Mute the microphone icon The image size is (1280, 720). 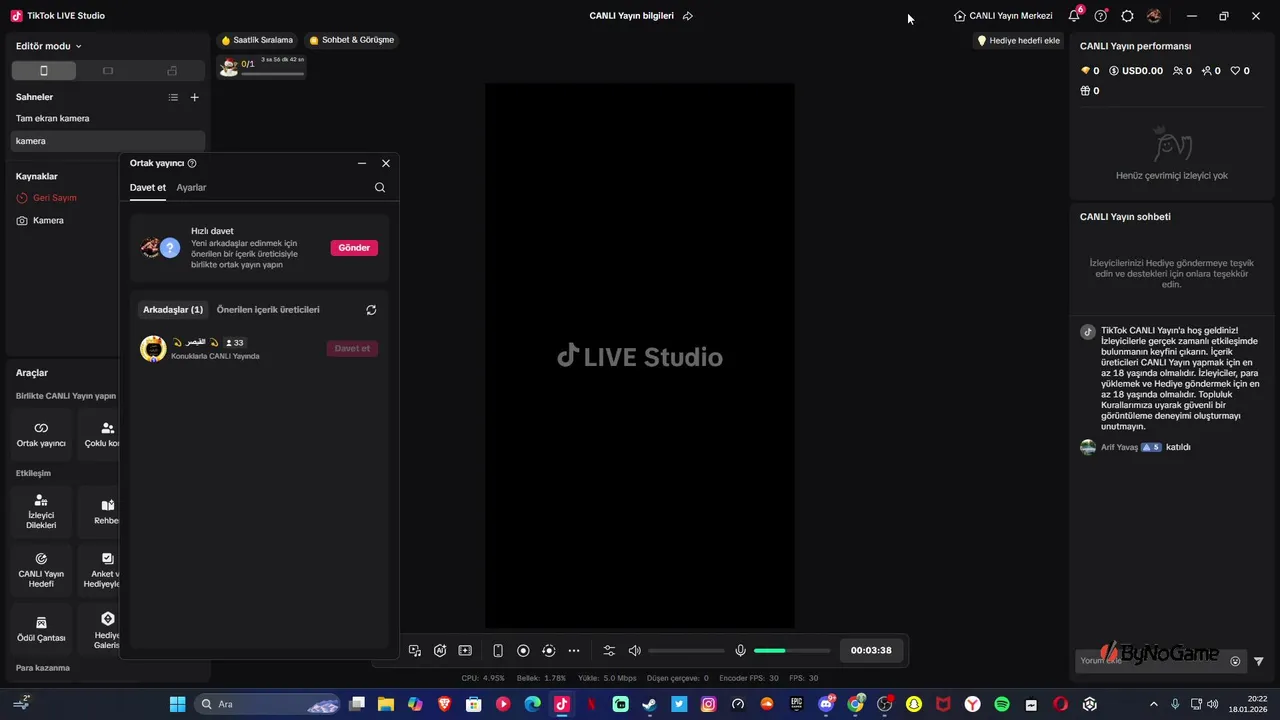(740, 650)
